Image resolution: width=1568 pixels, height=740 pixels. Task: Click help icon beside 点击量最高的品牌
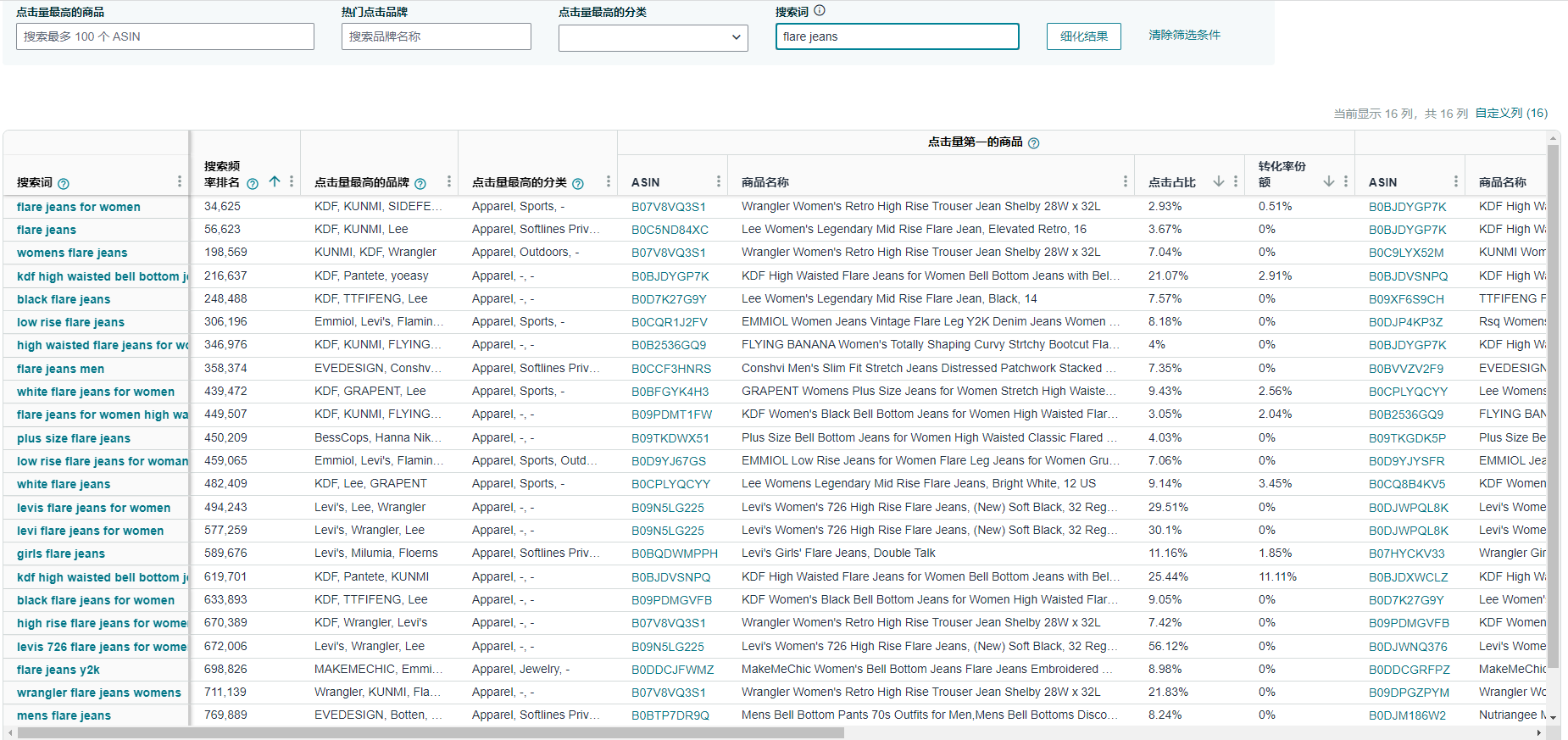[420, 183]
